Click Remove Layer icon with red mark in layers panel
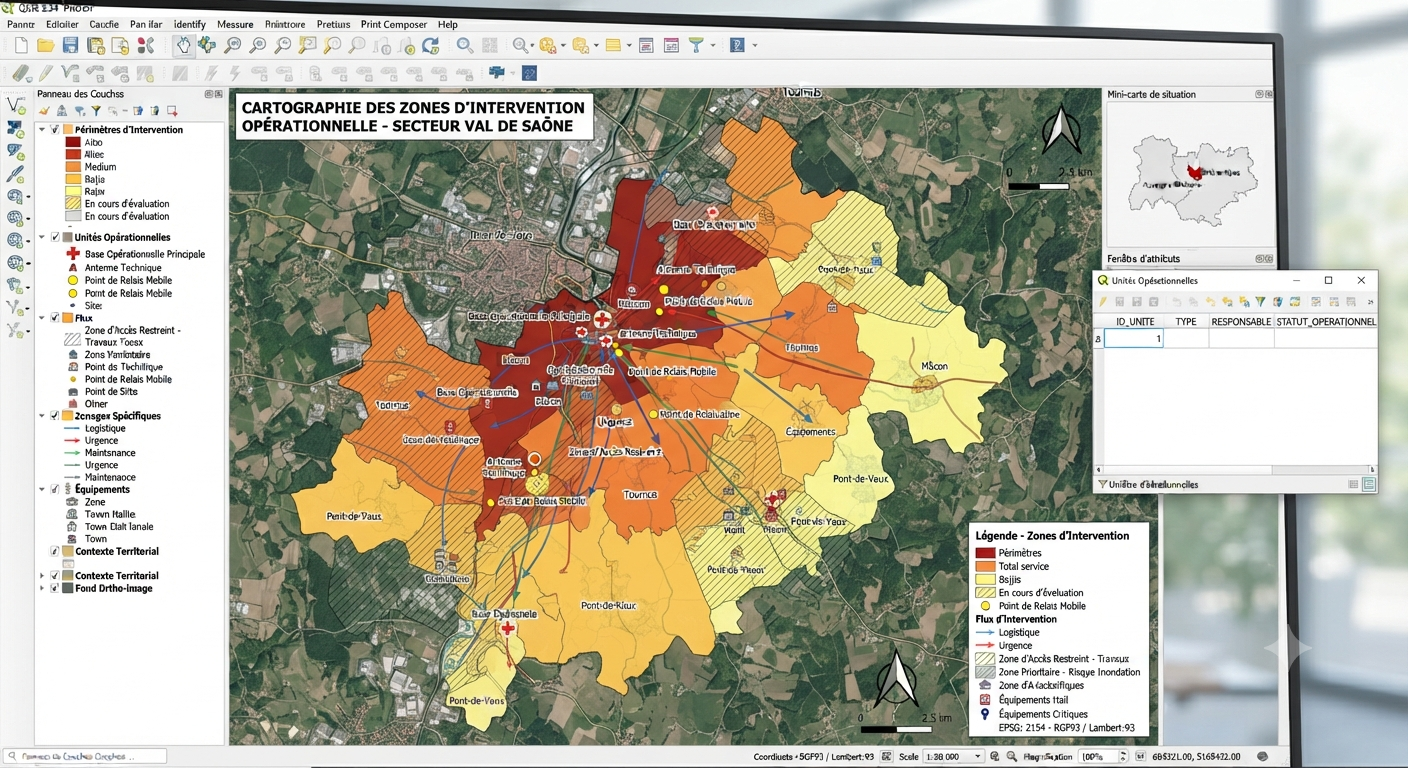This screenshot has height=768, width=1408. pyautogui.click(x=172, y=111)
